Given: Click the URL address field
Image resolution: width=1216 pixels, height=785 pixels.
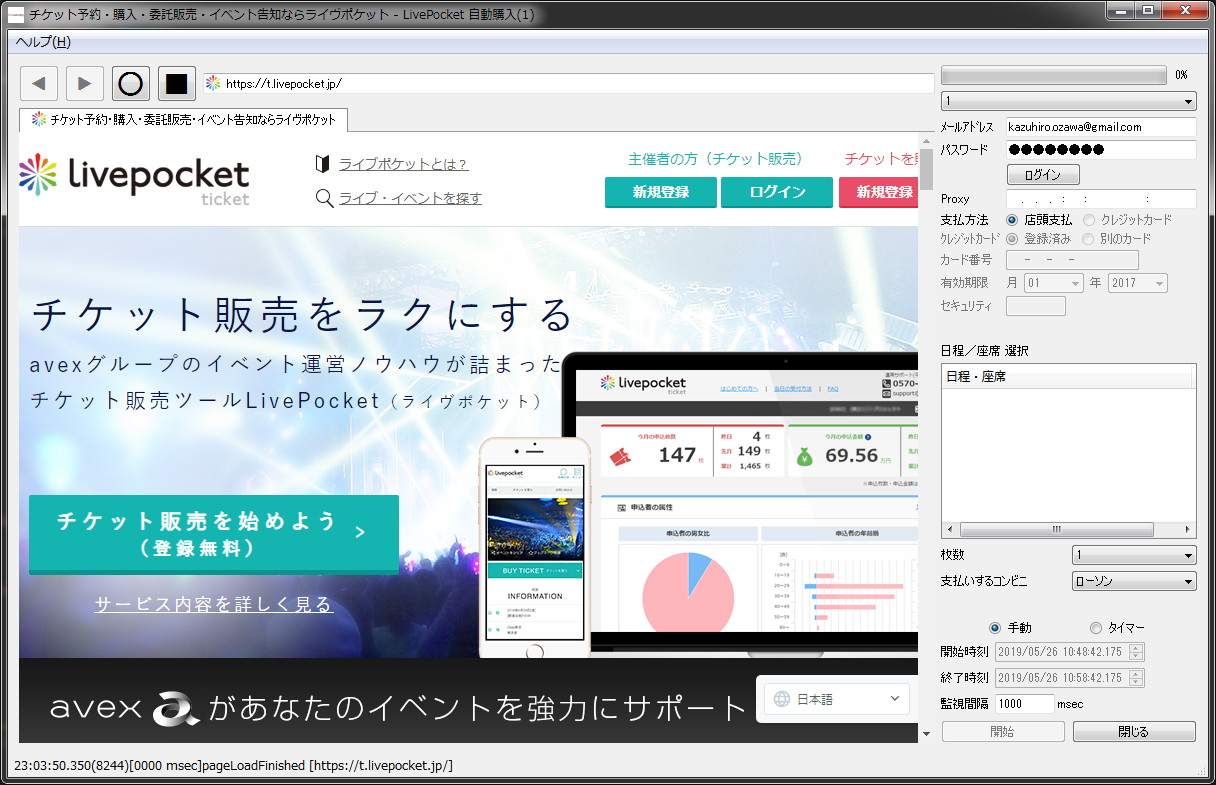Looking at the screenshot, I should coord(570,84).
